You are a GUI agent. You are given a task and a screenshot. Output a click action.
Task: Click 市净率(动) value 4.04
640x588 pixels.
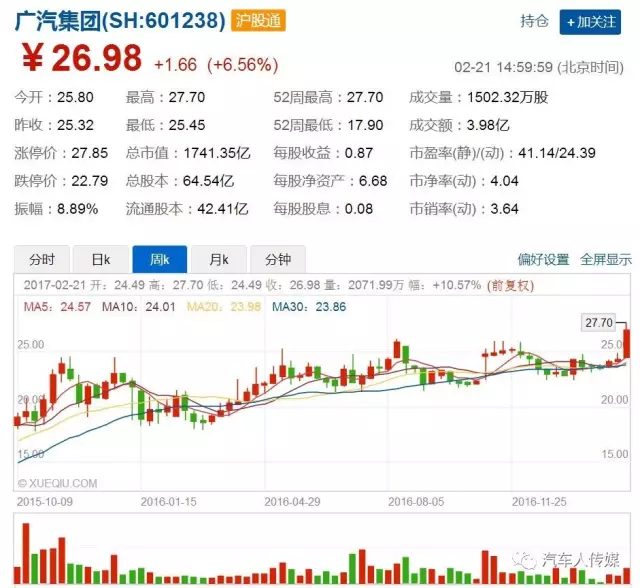tap(504, 181)
